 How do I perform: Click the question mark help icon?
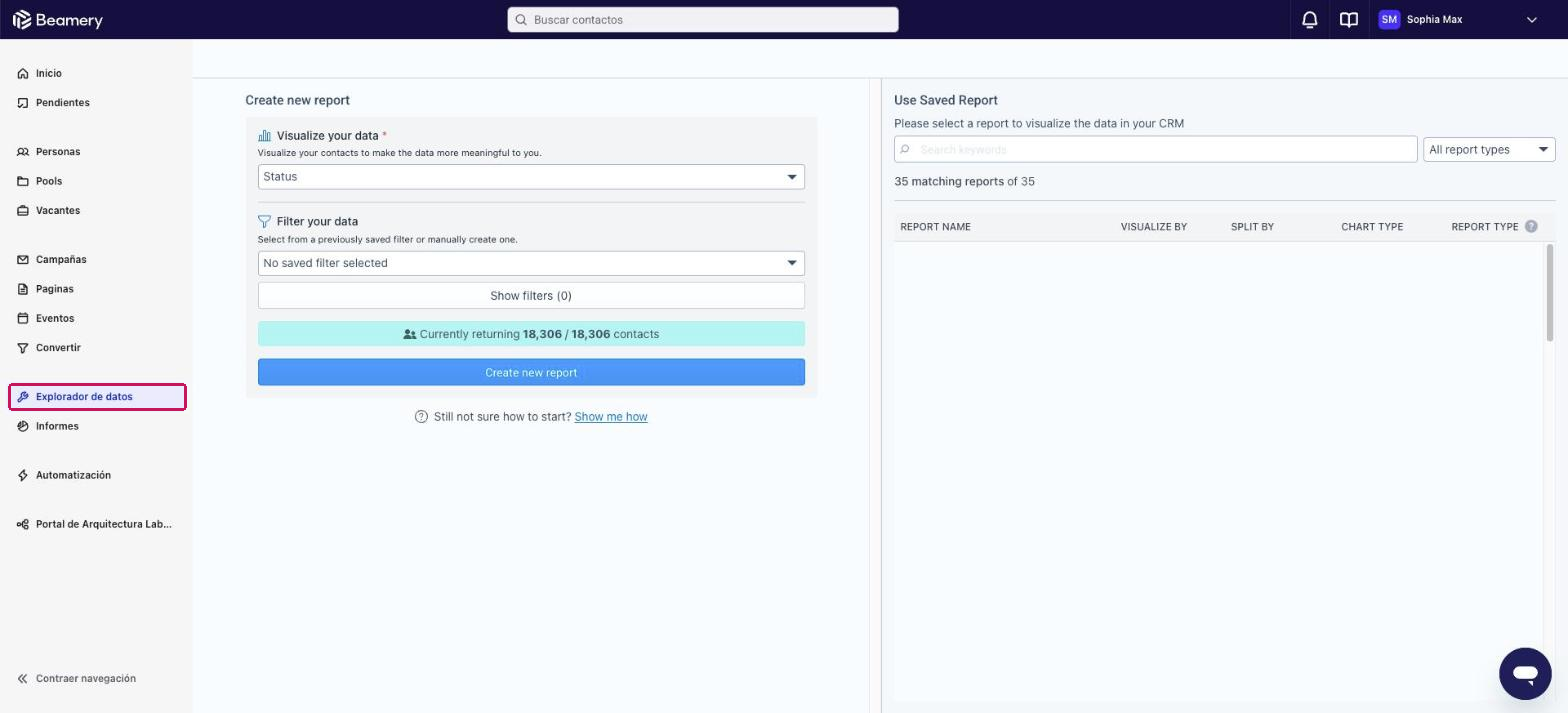pos(421,417)
